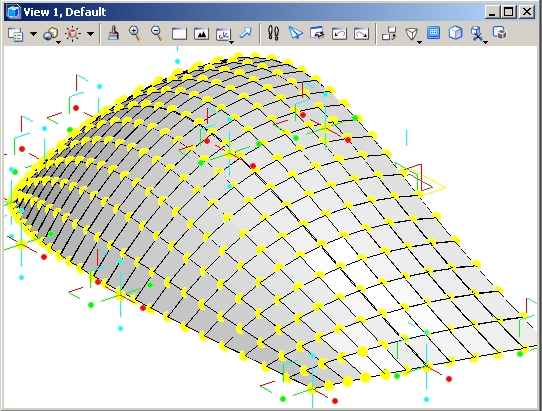The image size is (542, 411).
Task: Expand the dropdown arrow beside View Attributes
Action: coord(34,34)
